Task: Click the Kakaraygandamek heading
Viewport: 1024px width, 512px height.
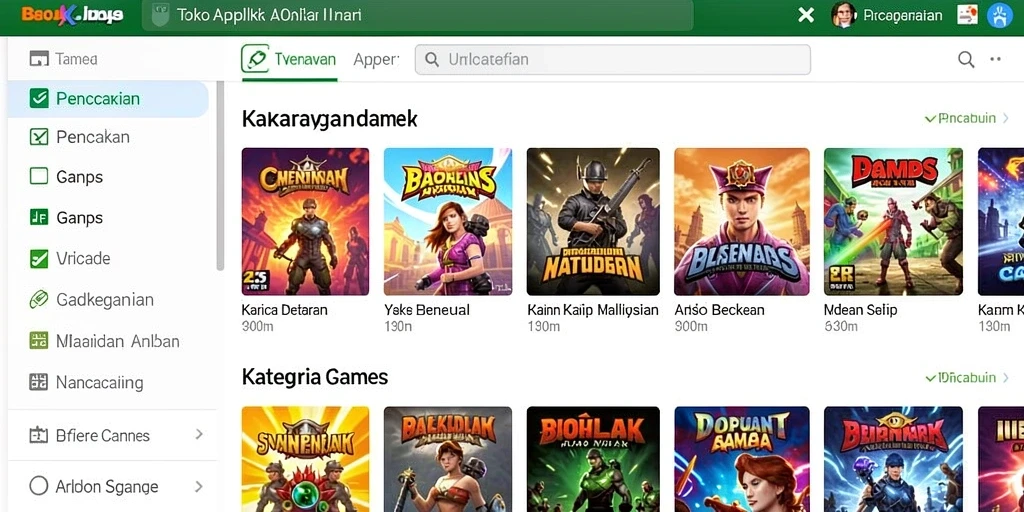Action: click(329, 119)
